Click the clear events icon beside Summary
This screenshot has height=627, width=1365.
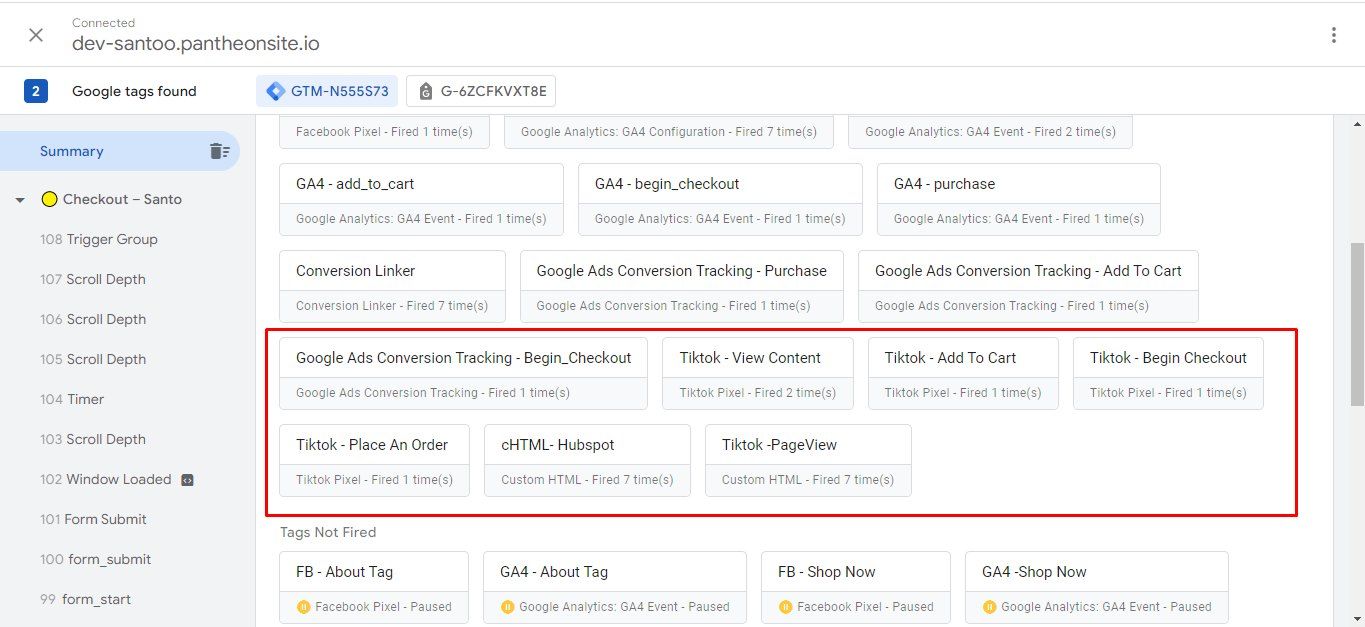tap(219, 151)
